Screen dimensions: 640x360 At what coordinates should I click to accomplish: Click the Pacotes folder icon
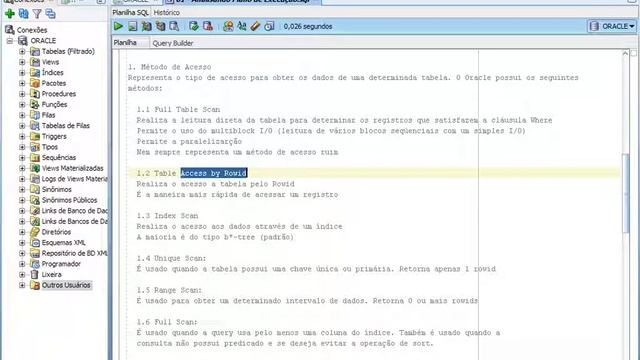click(35, 83)
